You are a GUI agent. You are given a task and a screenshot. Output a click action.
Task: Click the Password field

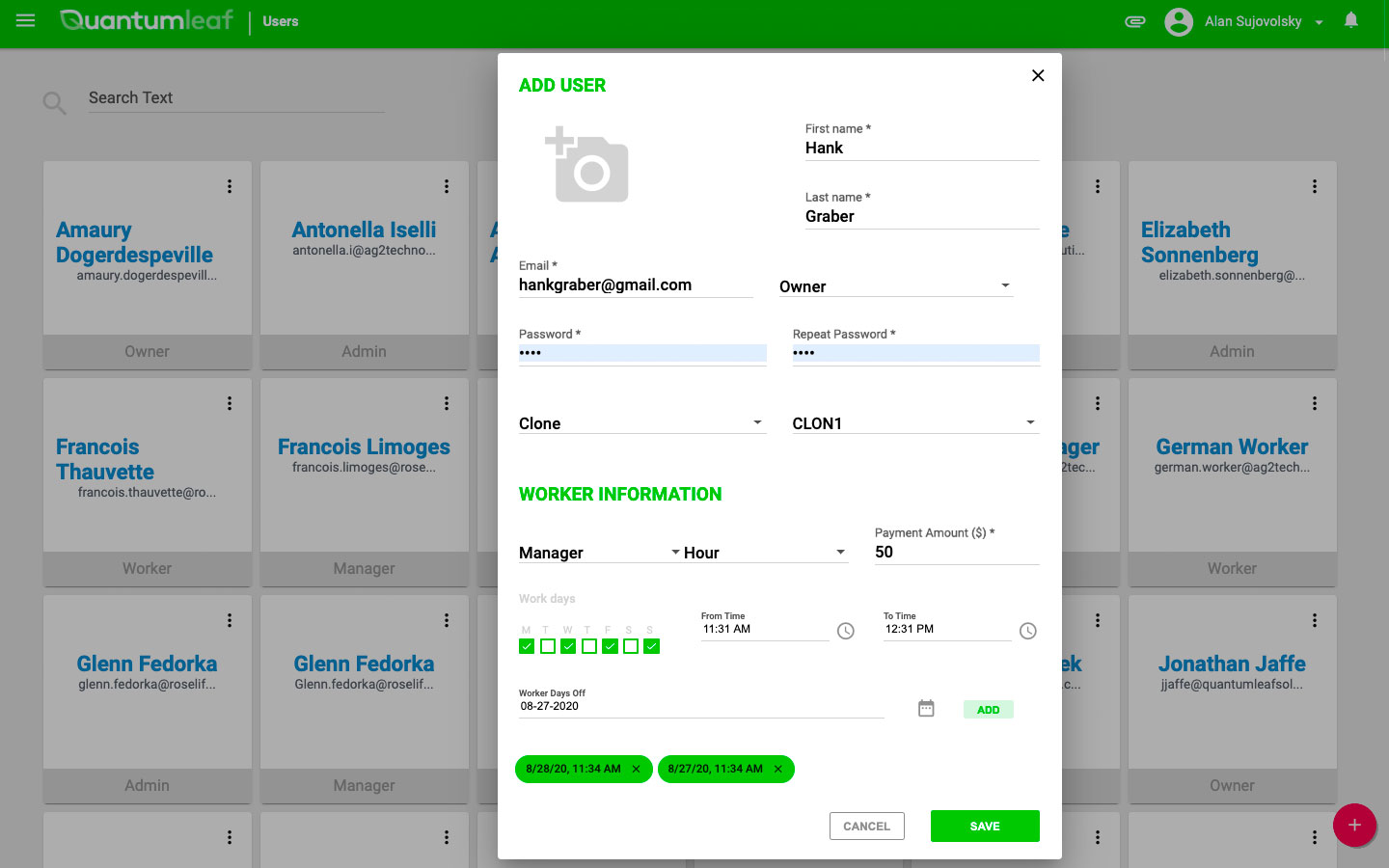[642, 353]
